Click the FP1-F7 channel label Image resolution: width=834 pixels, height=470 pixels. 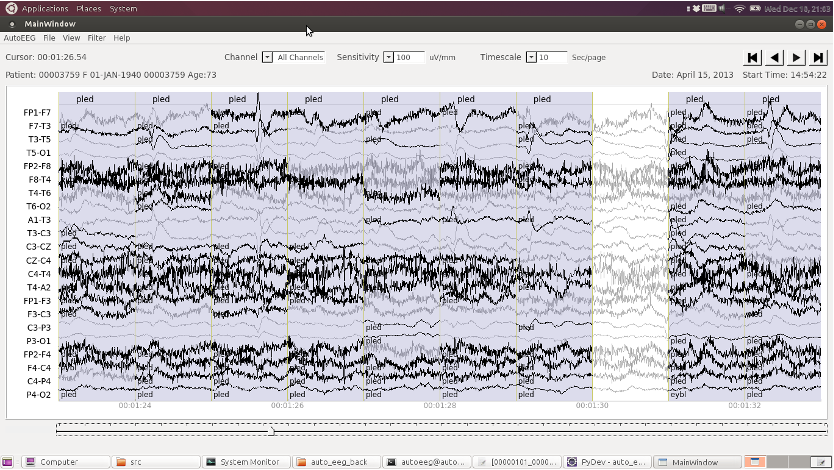click(x=37, y=113)
